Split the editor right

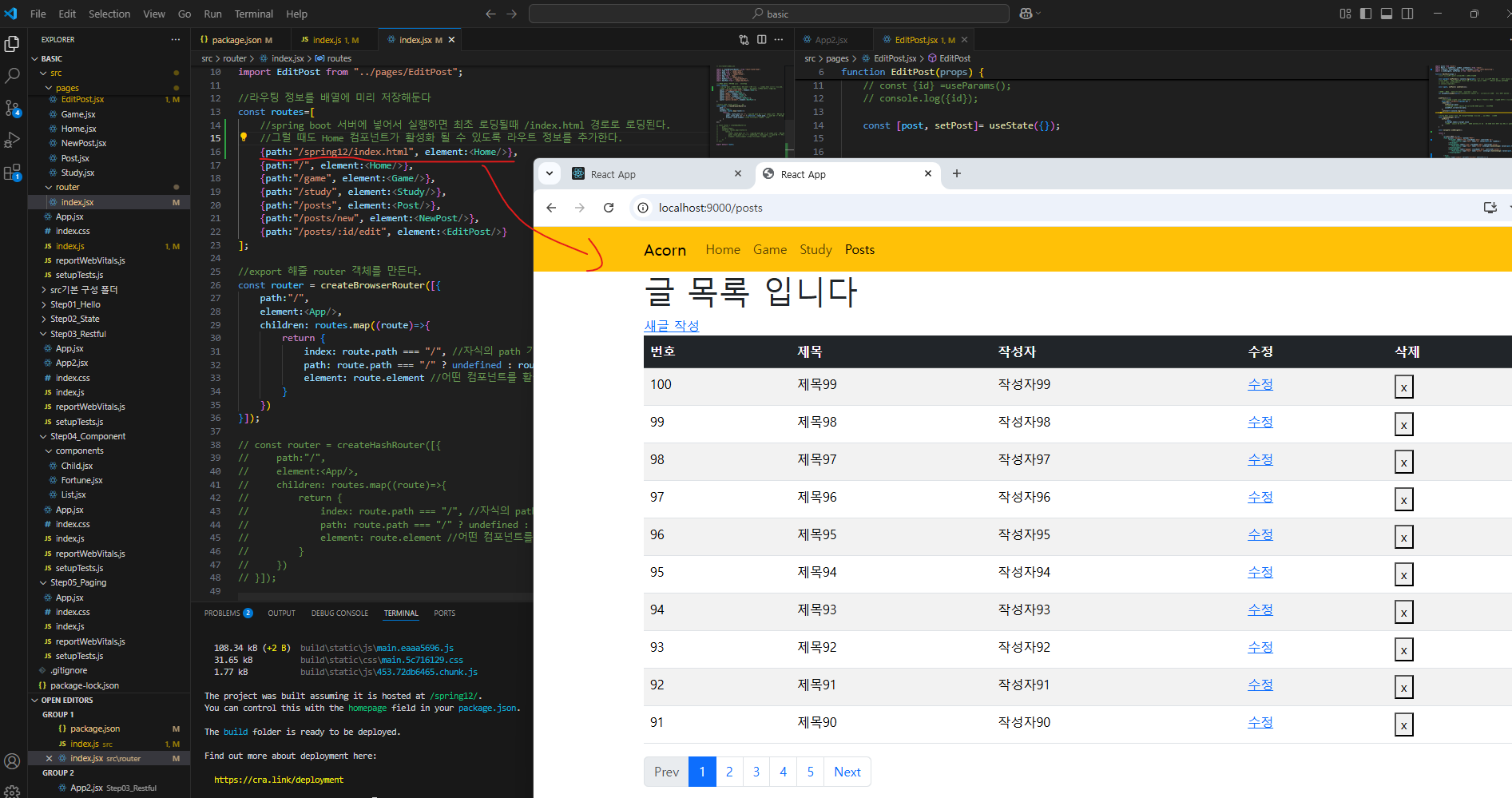(x=762, y=39)
